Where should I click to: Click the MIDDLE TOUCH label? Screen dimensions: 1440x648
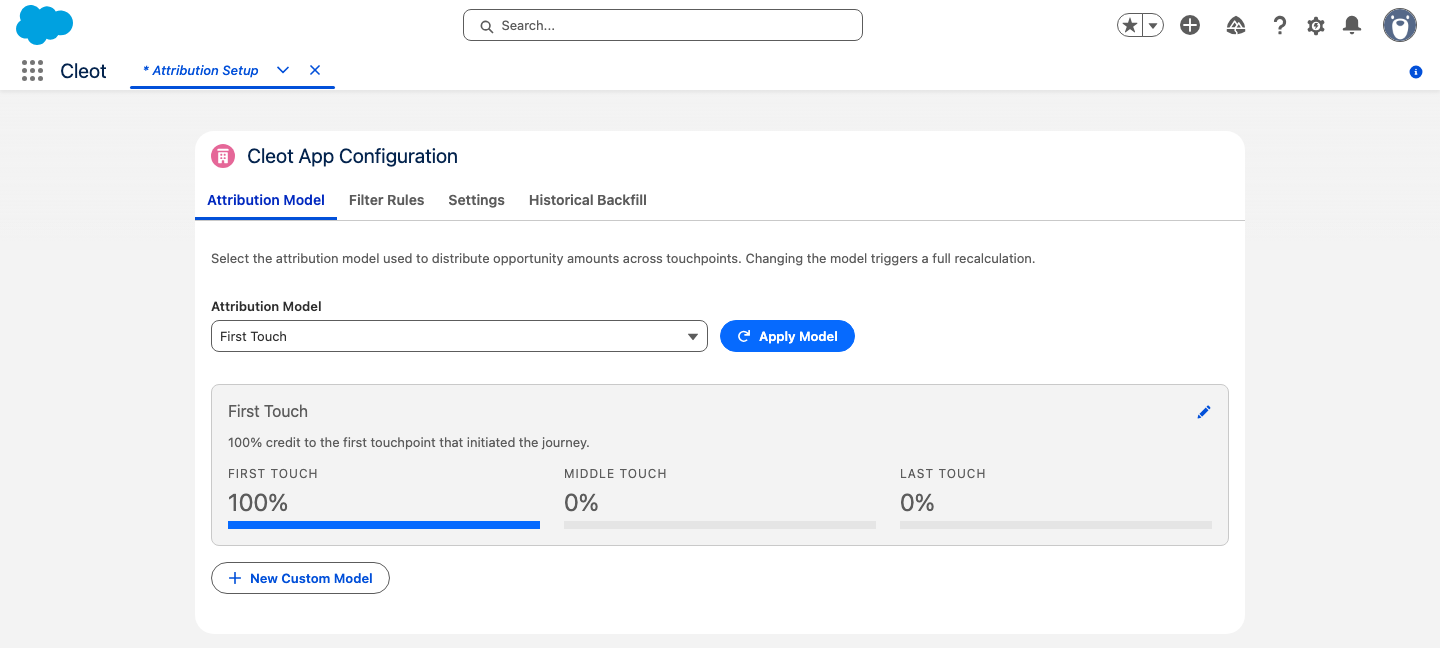click(x=615, y=474)
